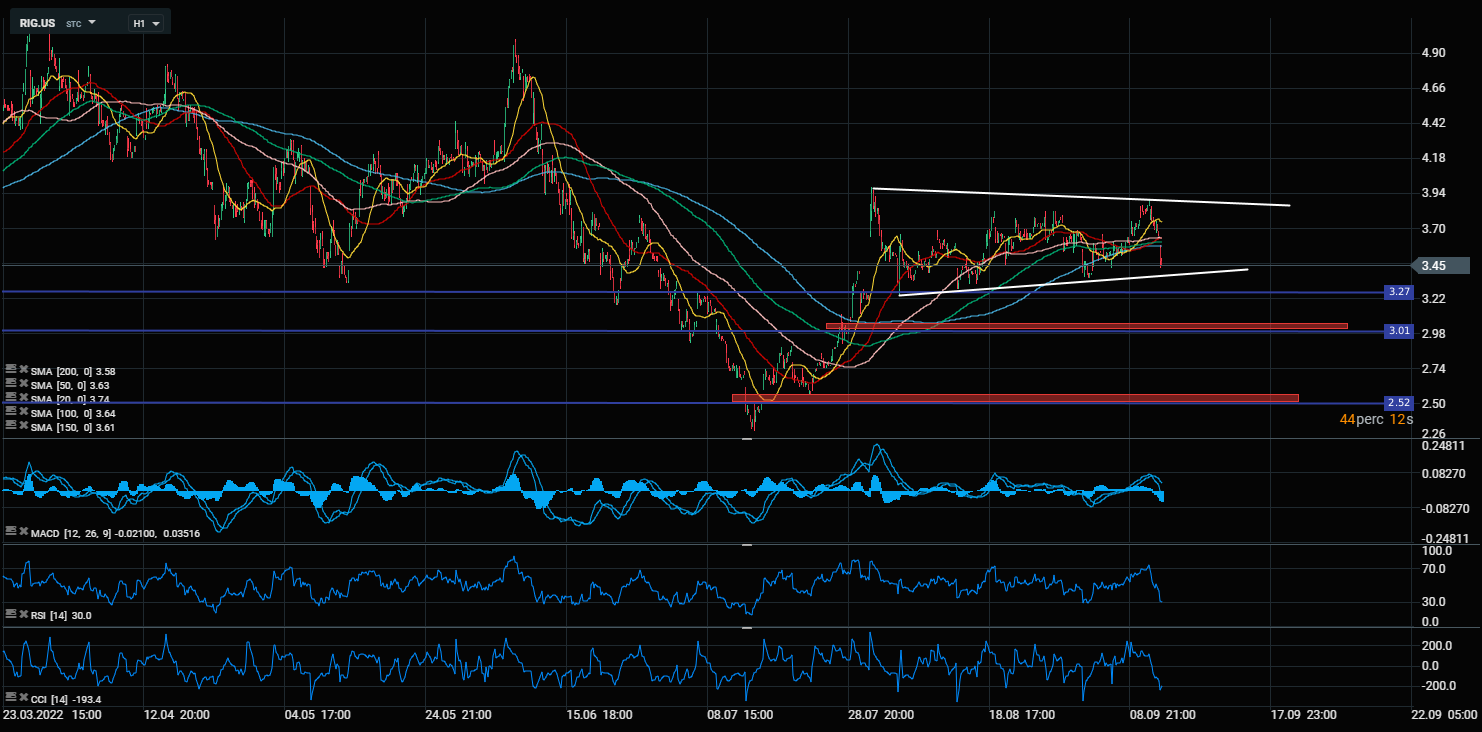Expand the RIG.US symbol dropdown arrow
This screenshot has height=732, width=1482.
pyautogui.click(x=92, y=22)
